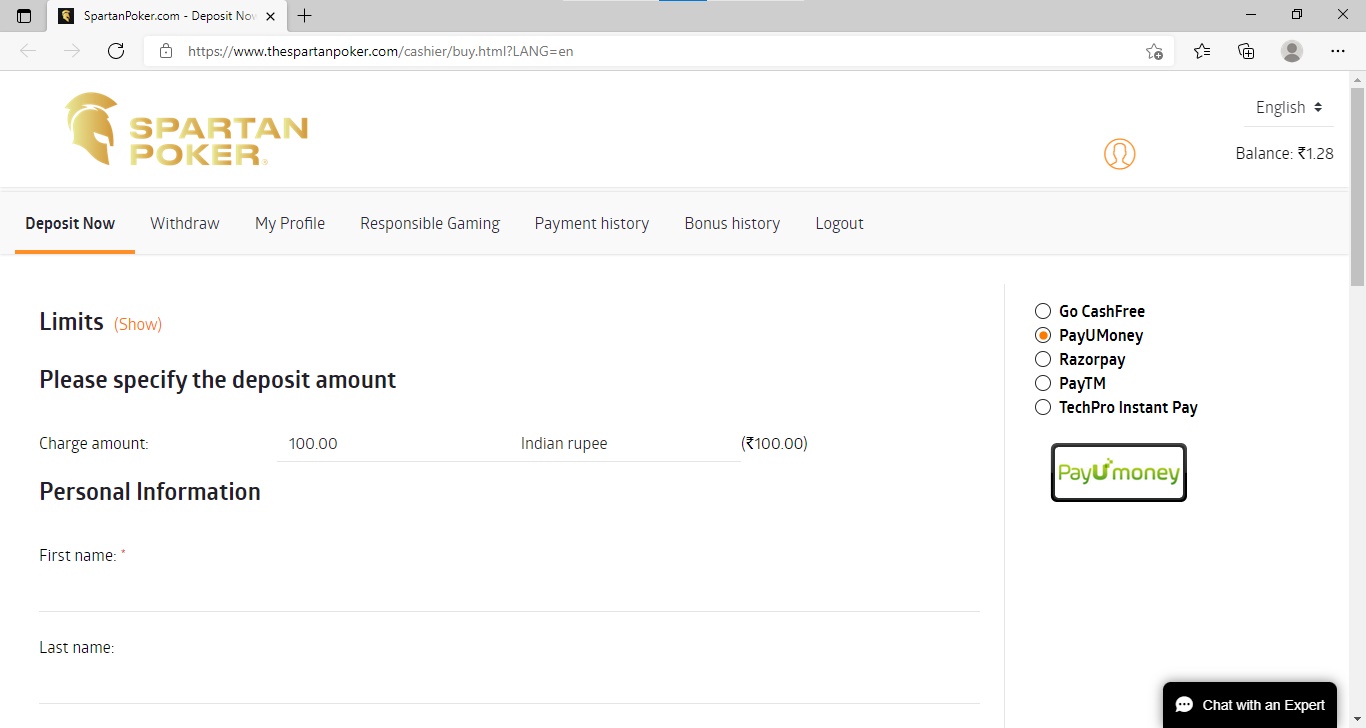
Task: Open Bonus history tab
Action: click(732, 223)
